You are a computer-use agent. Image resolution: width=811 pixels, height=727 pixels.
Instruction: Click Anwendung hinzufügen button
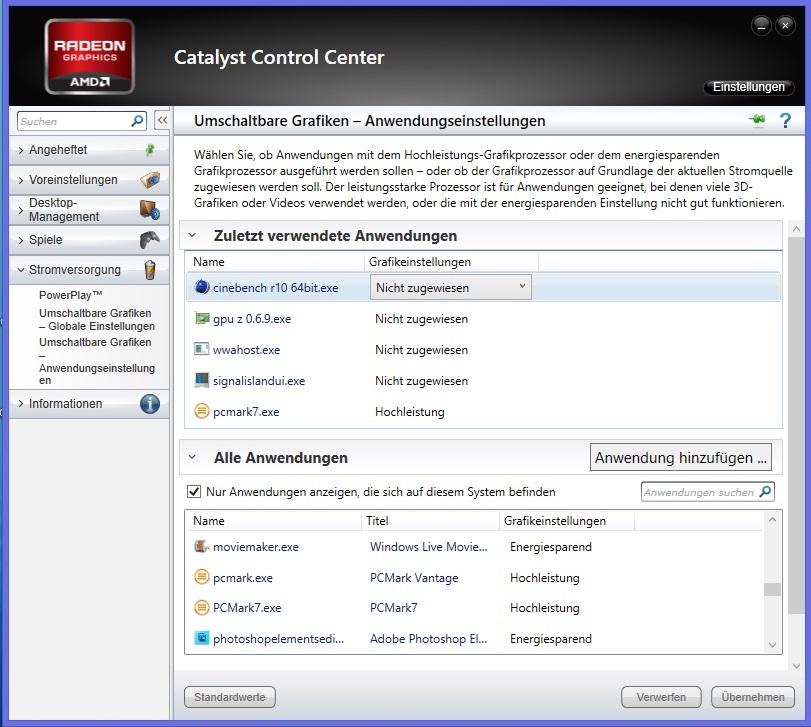tap(681, 457)
